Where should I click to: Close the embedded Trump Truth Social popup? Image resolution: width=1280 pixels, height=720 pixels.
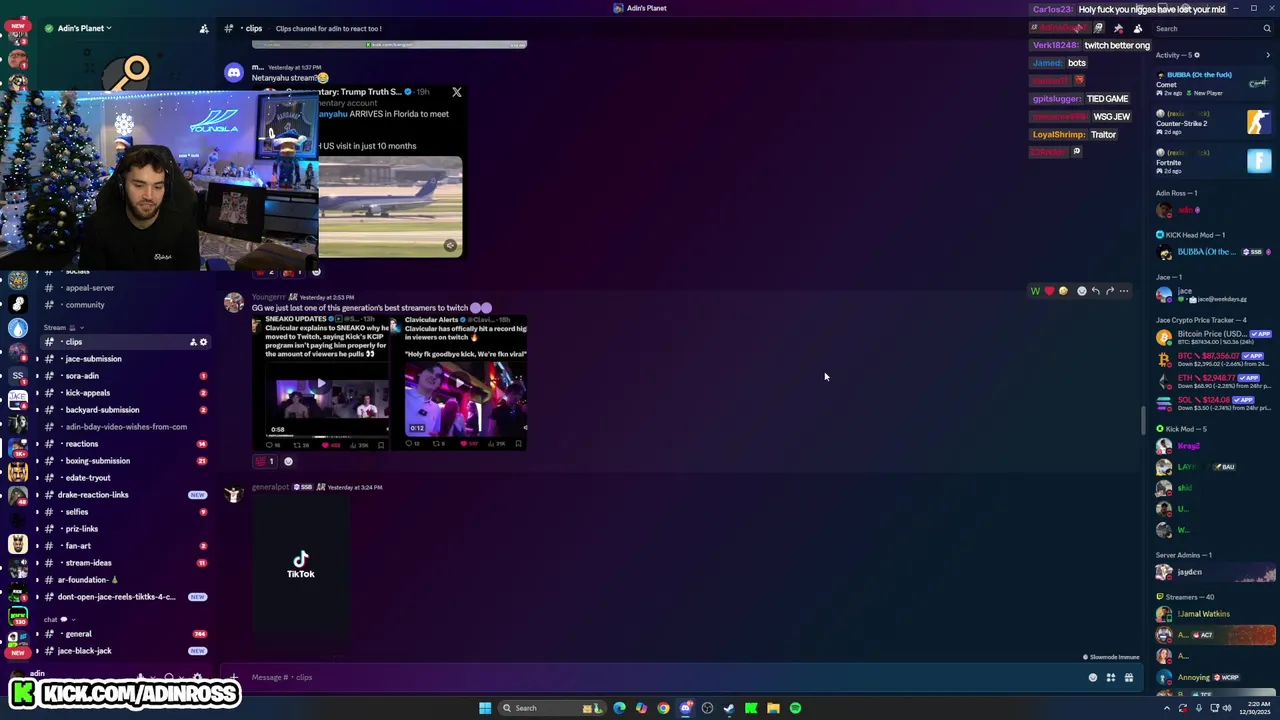point(456,92)
